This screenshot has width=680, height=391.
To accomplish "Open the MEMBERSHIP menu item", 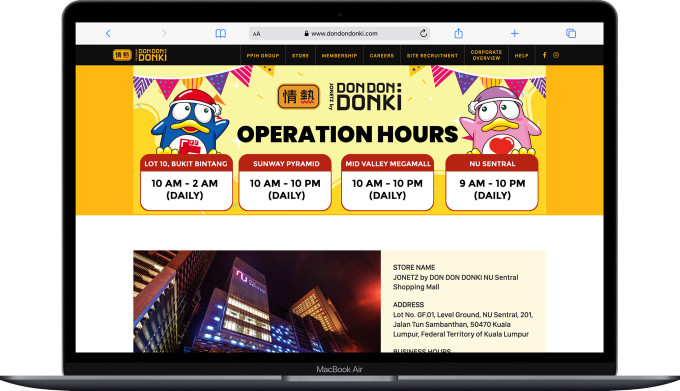I will tap(339, 55).
